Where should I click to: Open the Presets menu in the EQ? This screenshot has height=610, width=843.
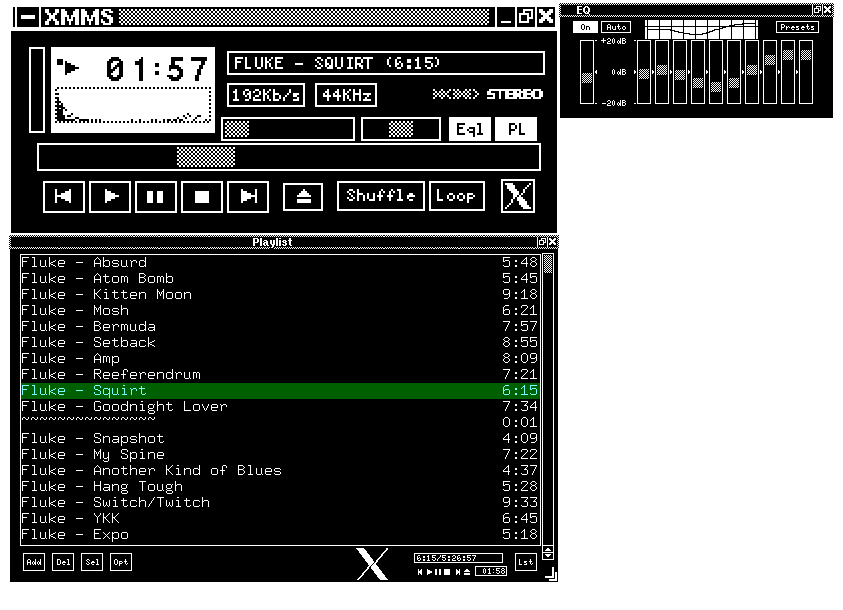(x=797, y=27)
